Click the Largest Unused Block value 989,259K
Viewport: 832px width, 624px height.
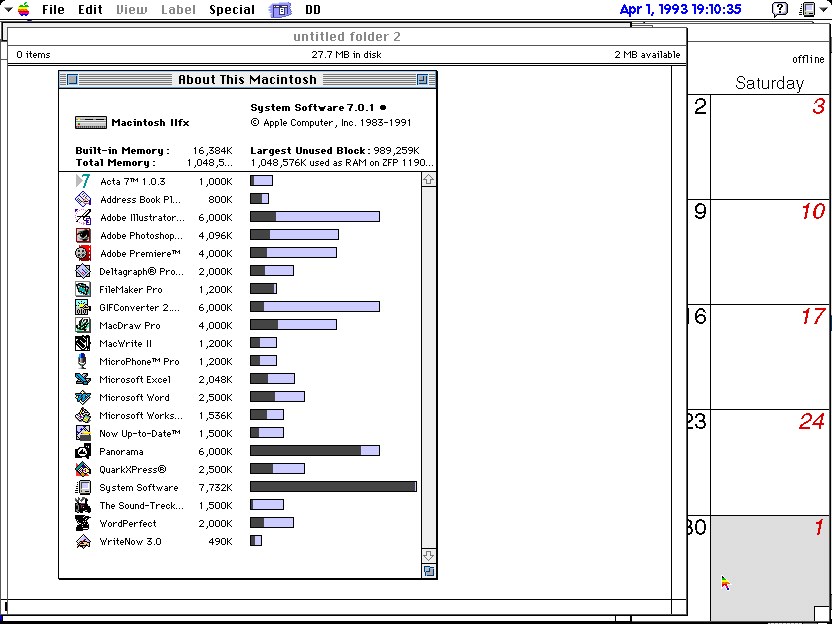click(x=397, y=151)
